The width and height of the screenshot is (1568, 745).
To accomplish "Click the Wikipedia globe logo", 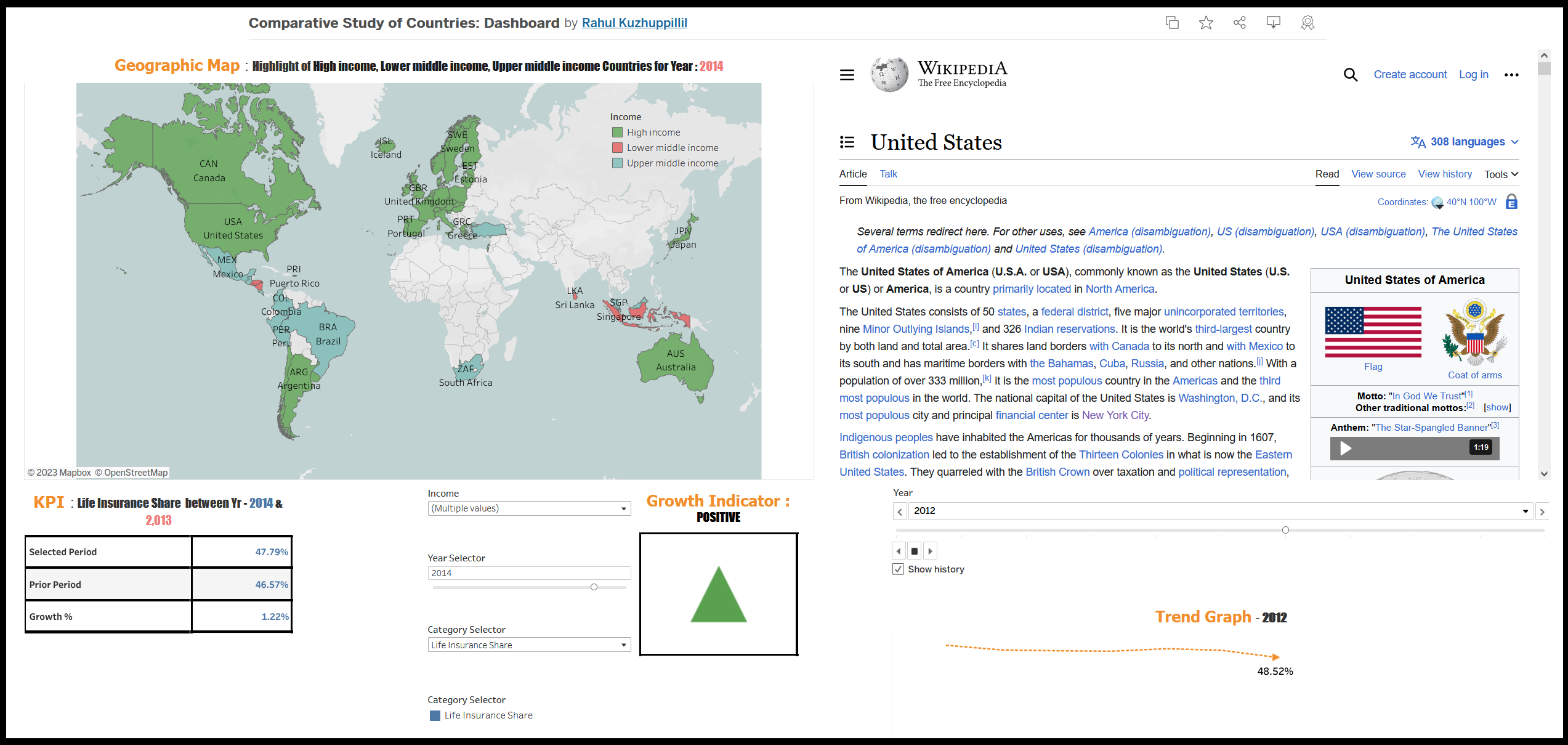I will [889, 74].
